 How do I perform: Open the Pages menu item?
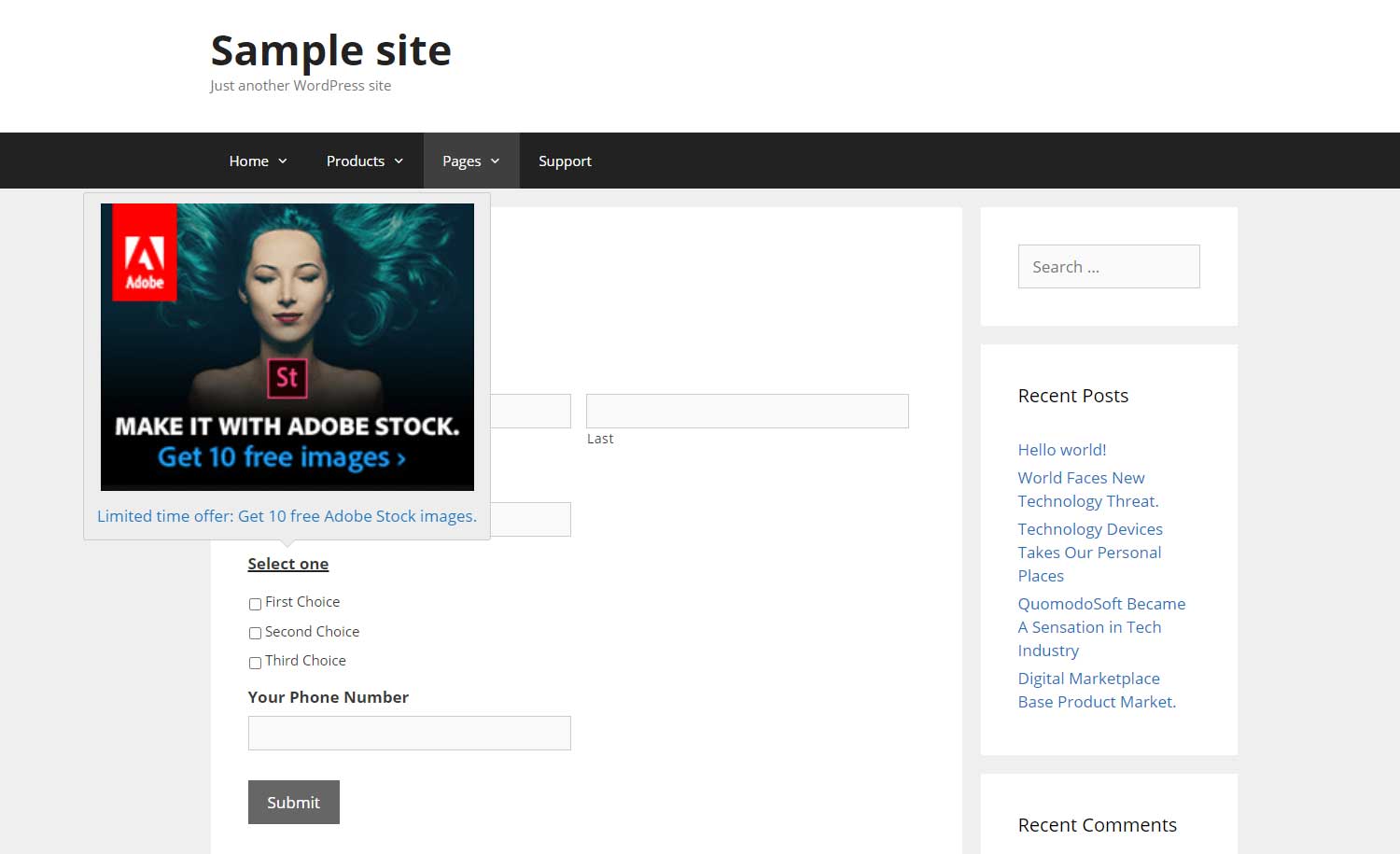point(471,161)
